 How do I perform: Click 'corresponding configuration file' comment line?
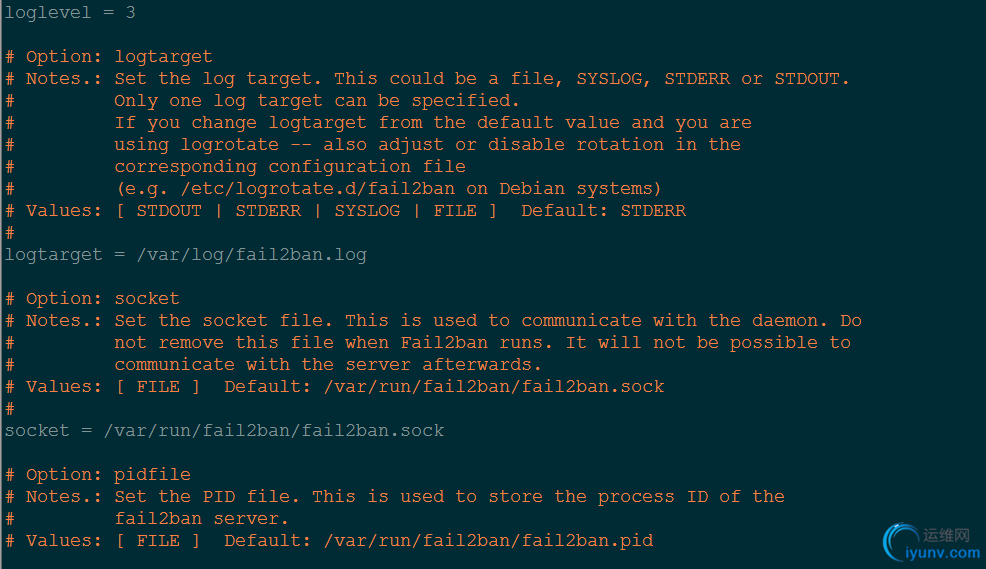tap(290, 167)
